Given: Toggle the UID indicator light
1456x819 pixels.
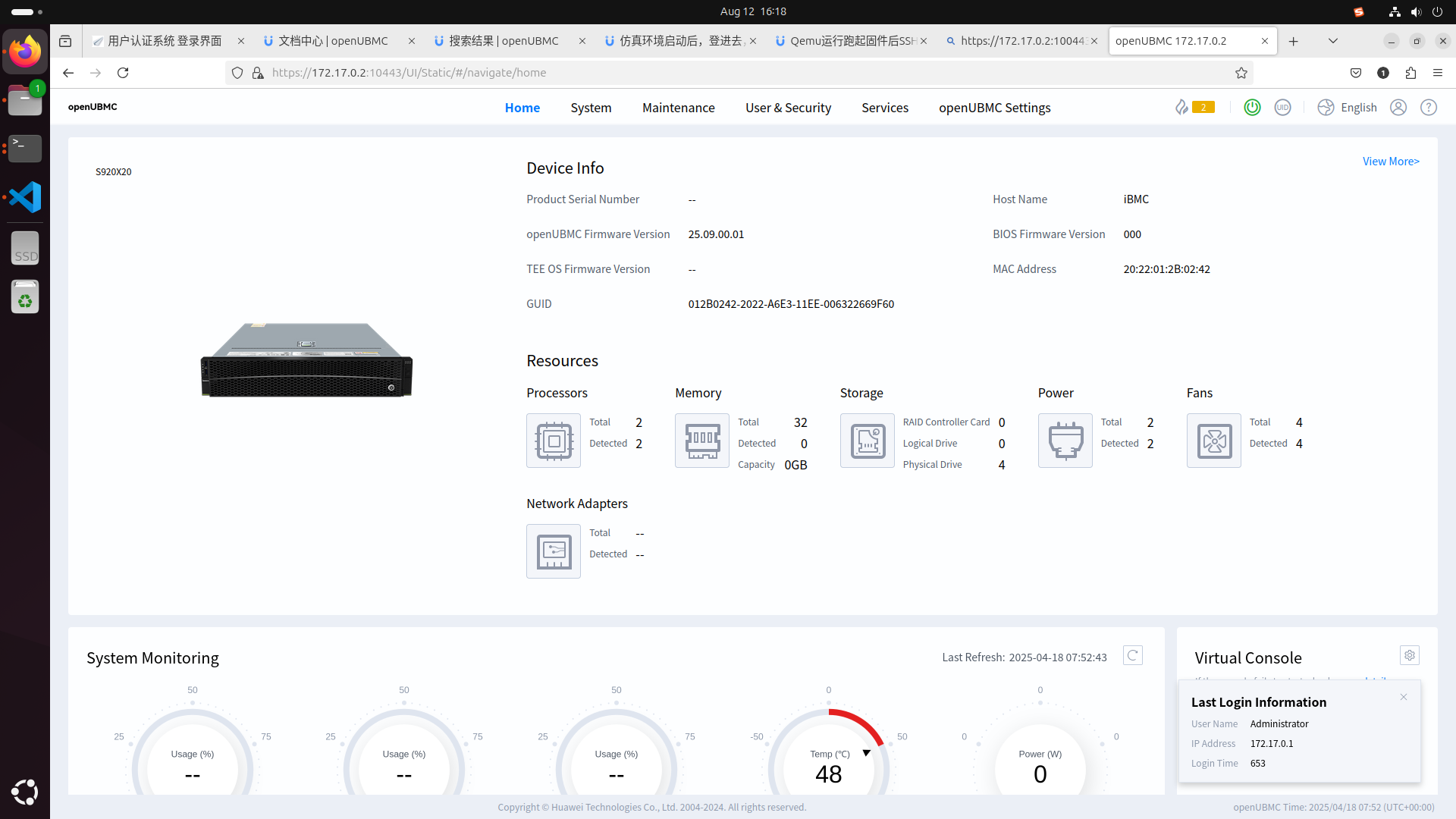Looking at the screenshot, I should pyautogui.click(x=1282, y=108).
